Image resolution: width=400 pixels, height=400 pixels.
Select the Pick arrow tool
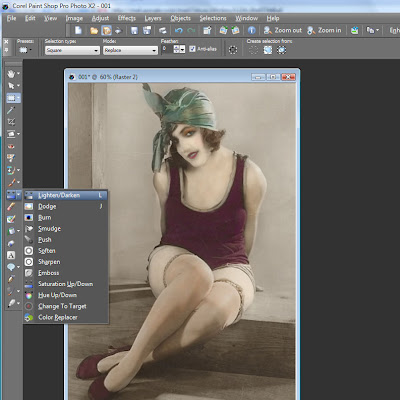click(x=11, y=86)
